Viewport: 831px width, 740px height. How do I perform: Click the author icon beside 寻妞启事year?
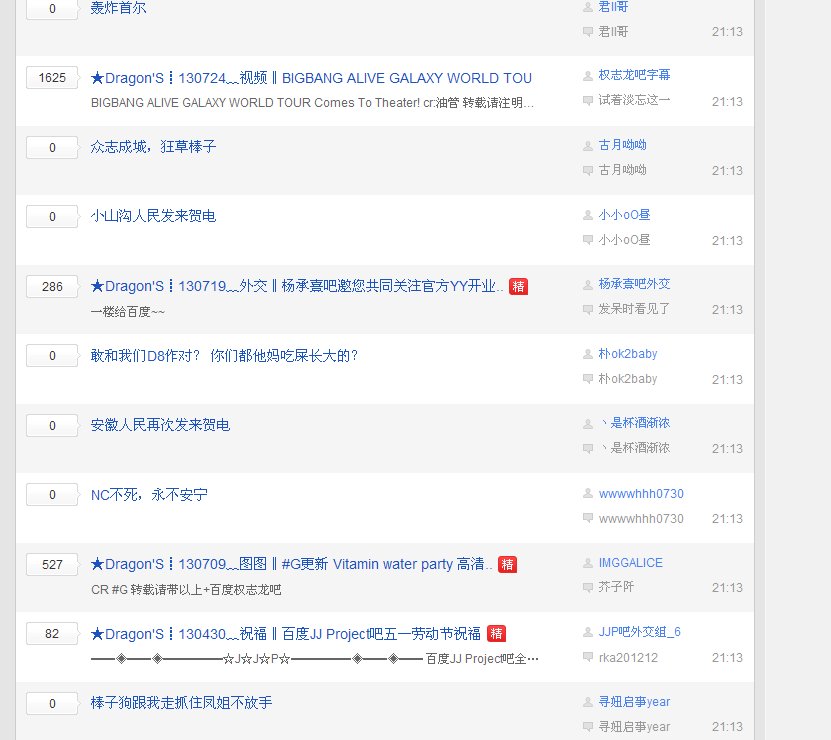[589, 702]
